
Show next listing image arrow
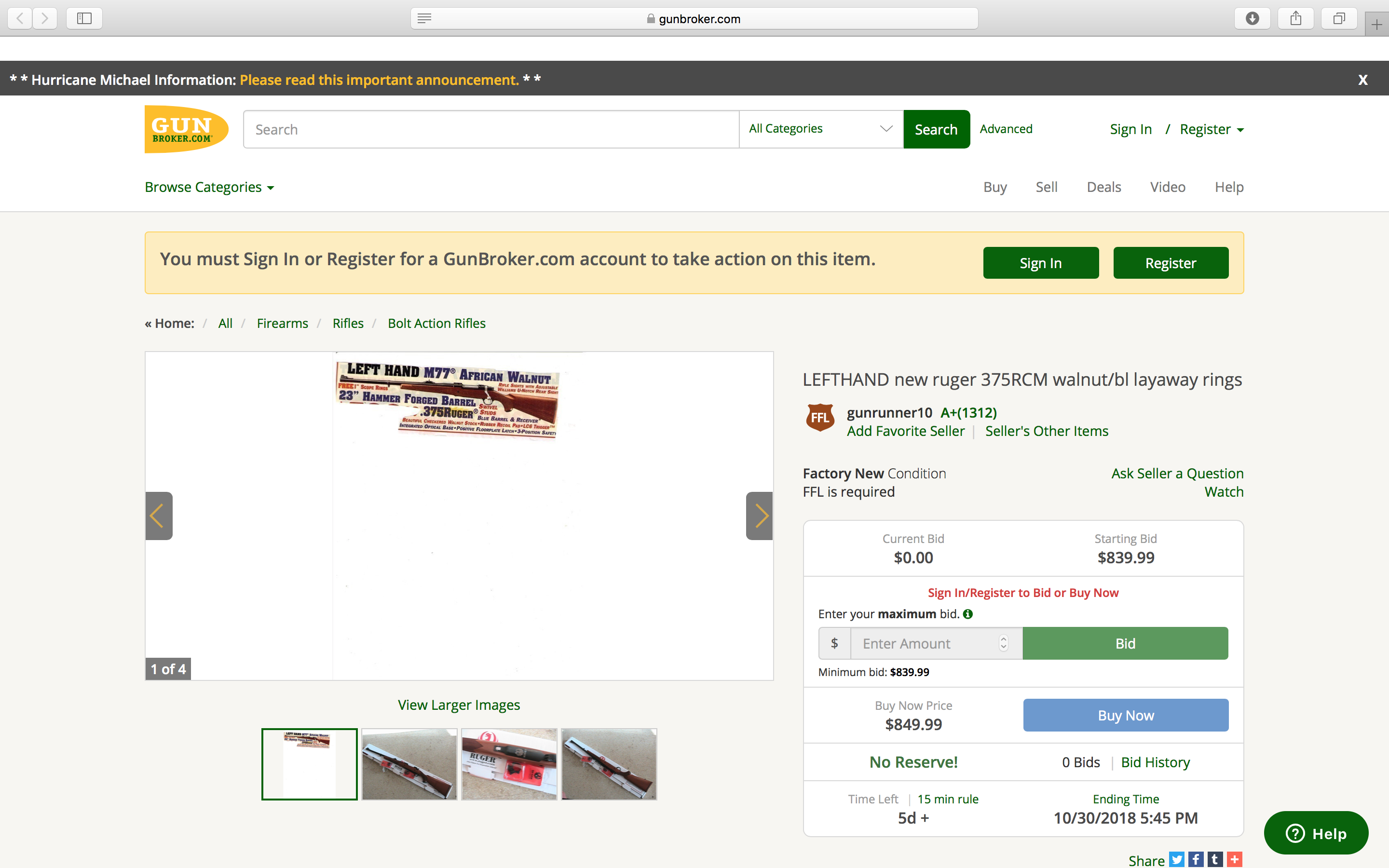point(759,515)
